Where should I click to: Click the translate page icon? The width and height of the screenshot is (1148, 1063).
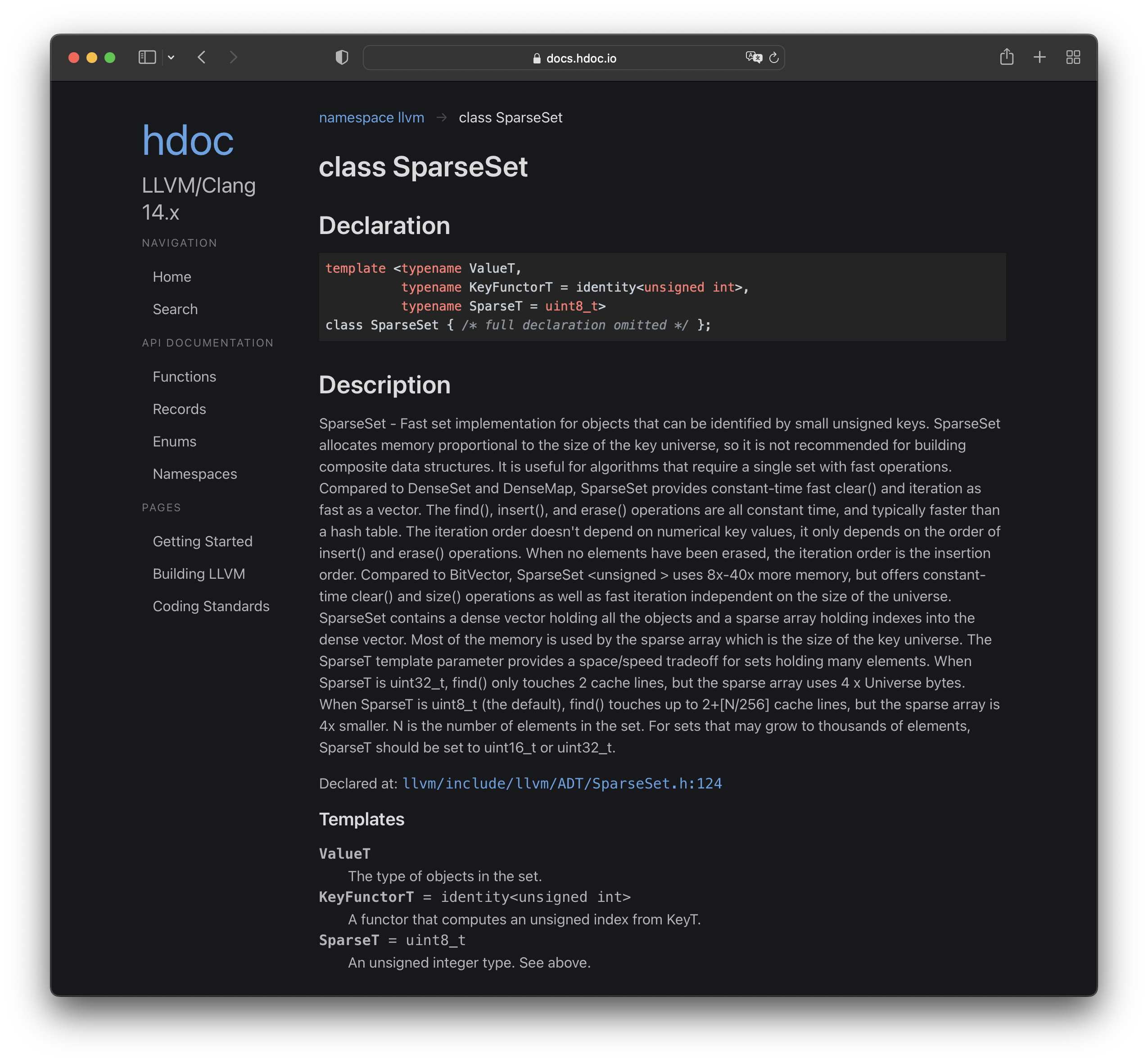pos(753,58)
